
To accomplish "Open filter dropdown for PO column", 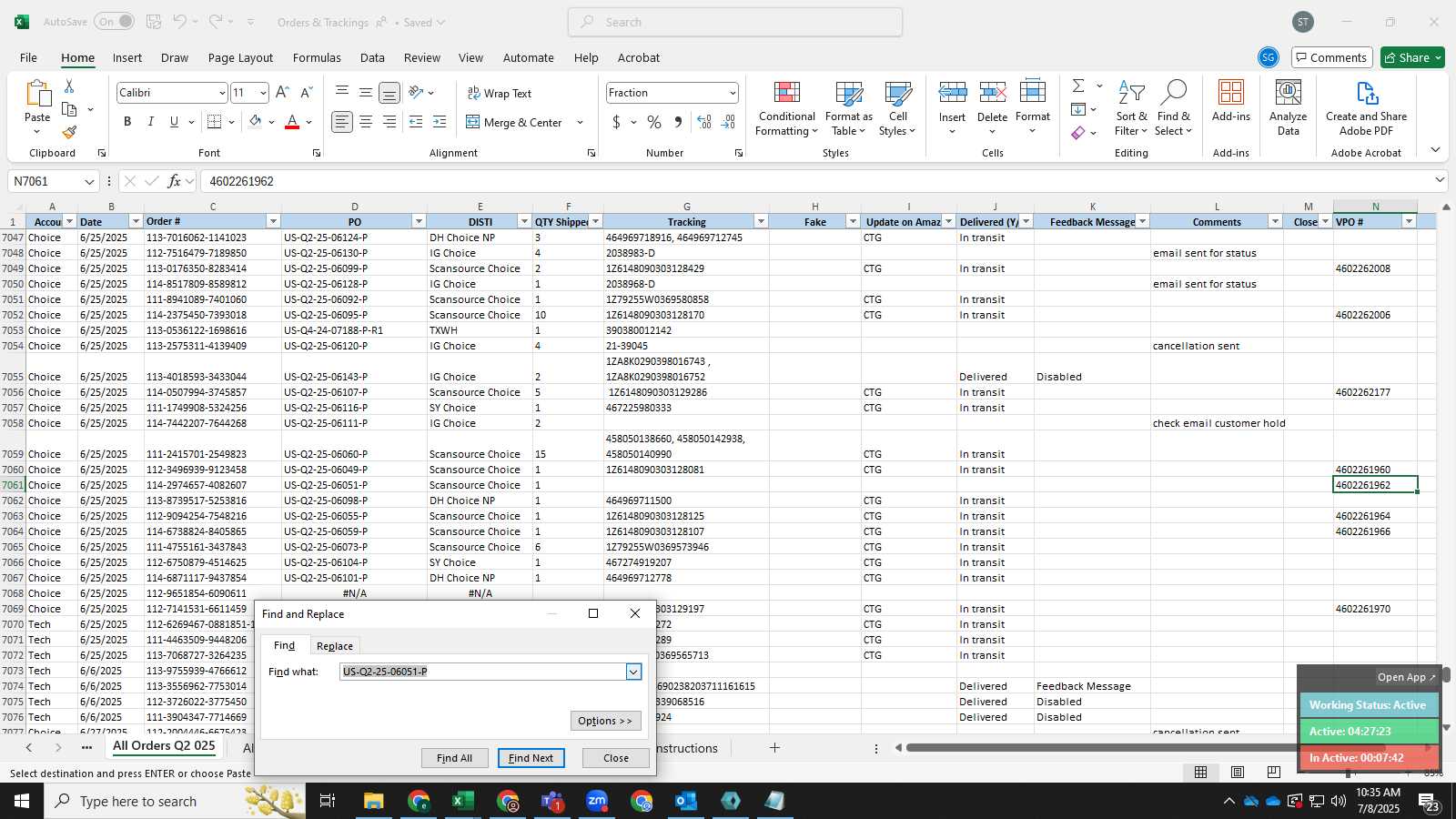I will [419, 221].
